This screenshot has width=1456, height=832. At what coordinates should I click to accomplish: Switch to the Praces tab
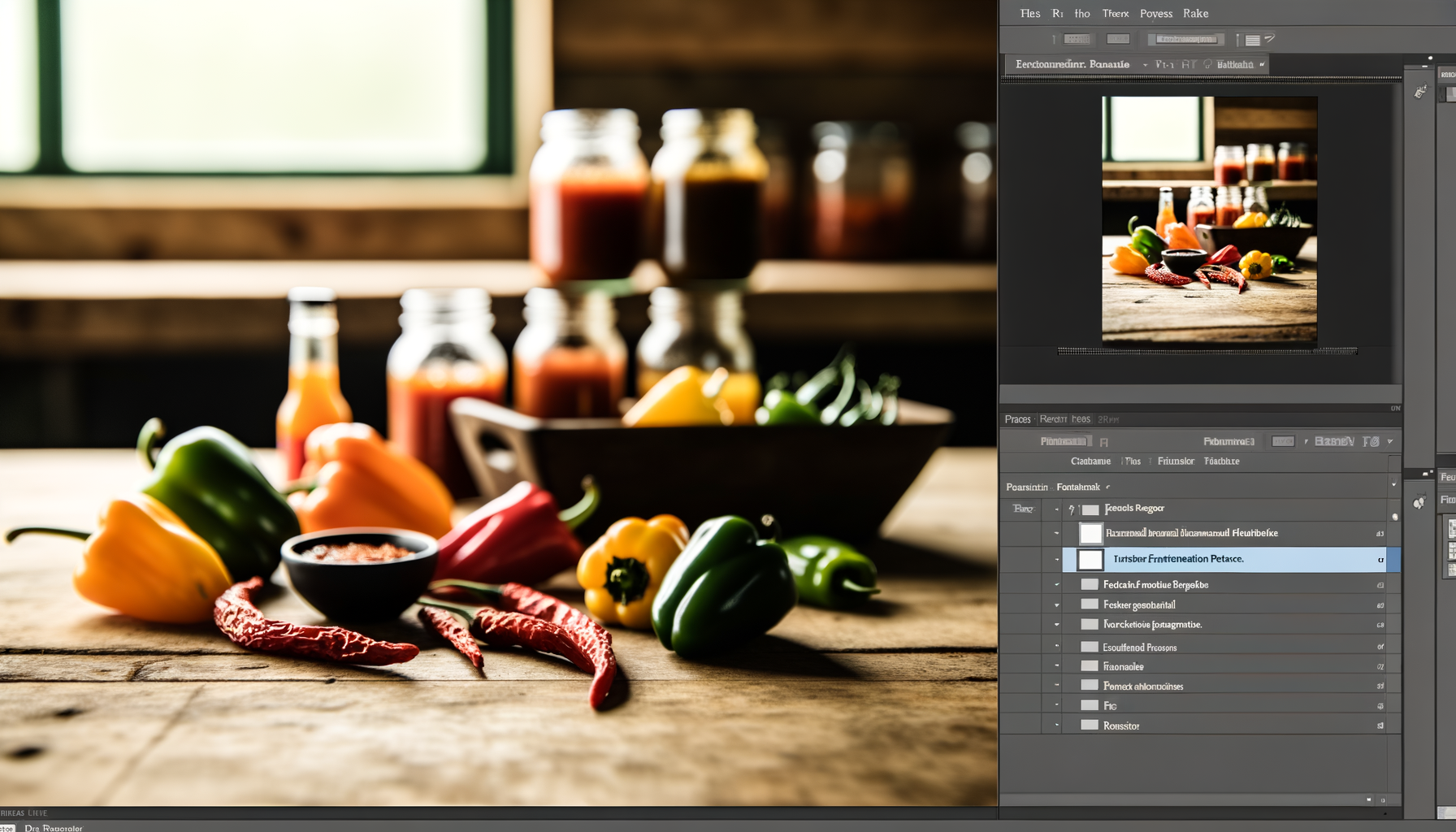[1017, 419]
